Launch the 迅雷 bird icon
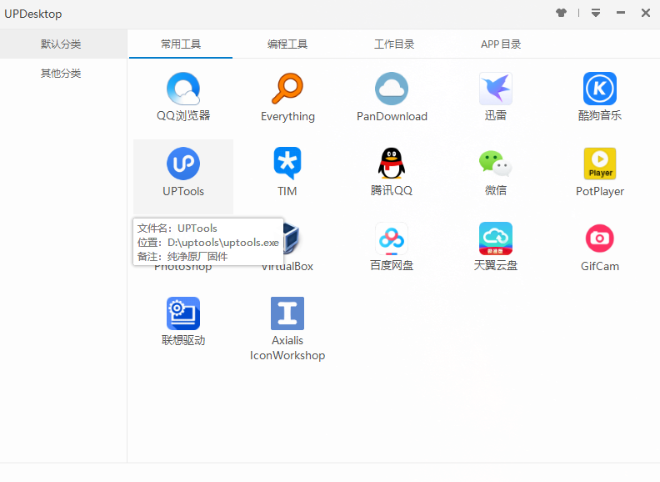Viewport: 660px width, 482px height. 496,88
